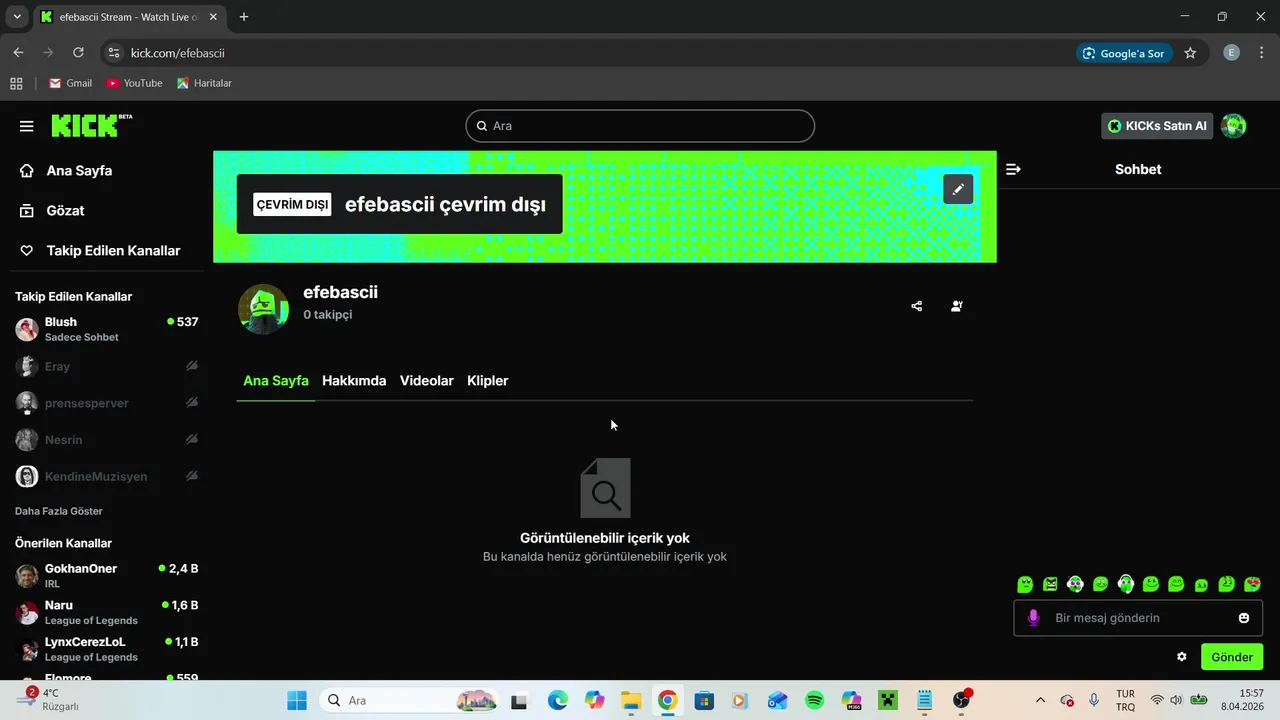Open Nesrin followed channel
This screenshot has height=720, width=1280.
[106, 440]
